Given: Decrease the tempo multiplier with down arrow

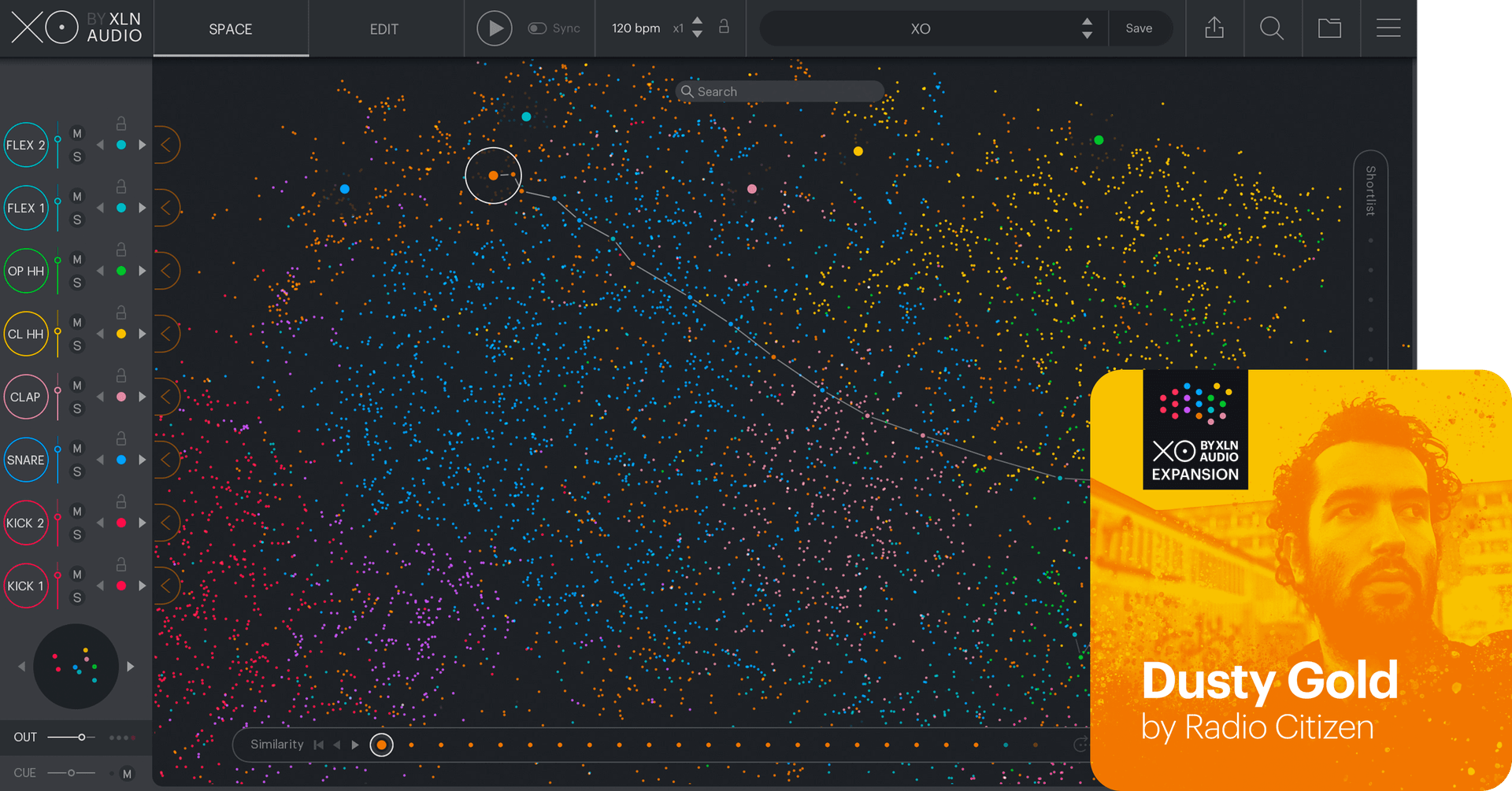Looking at the screenshot, I should click(x=697, y=35).
